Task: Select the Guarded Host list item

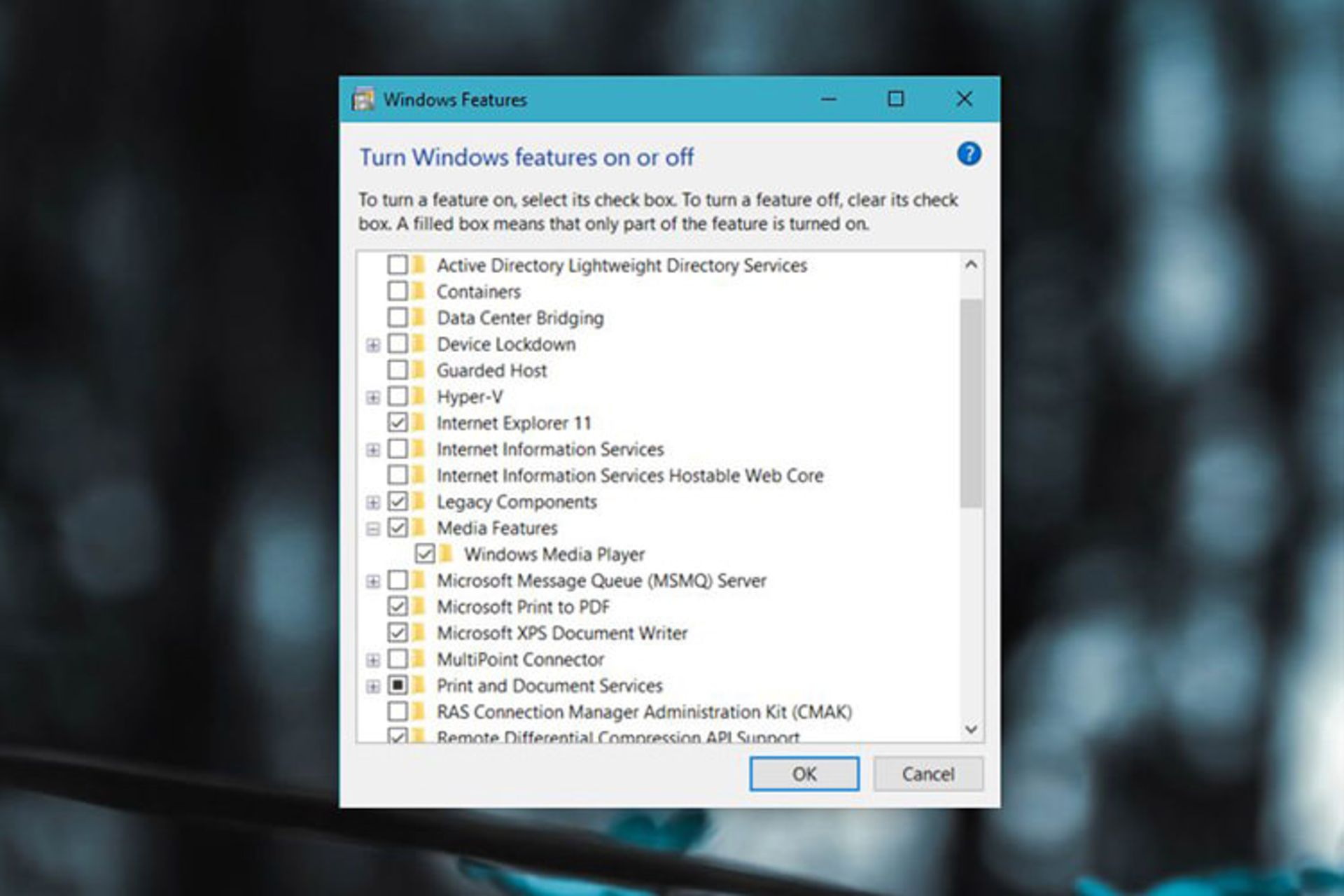Action: (491, 370)
